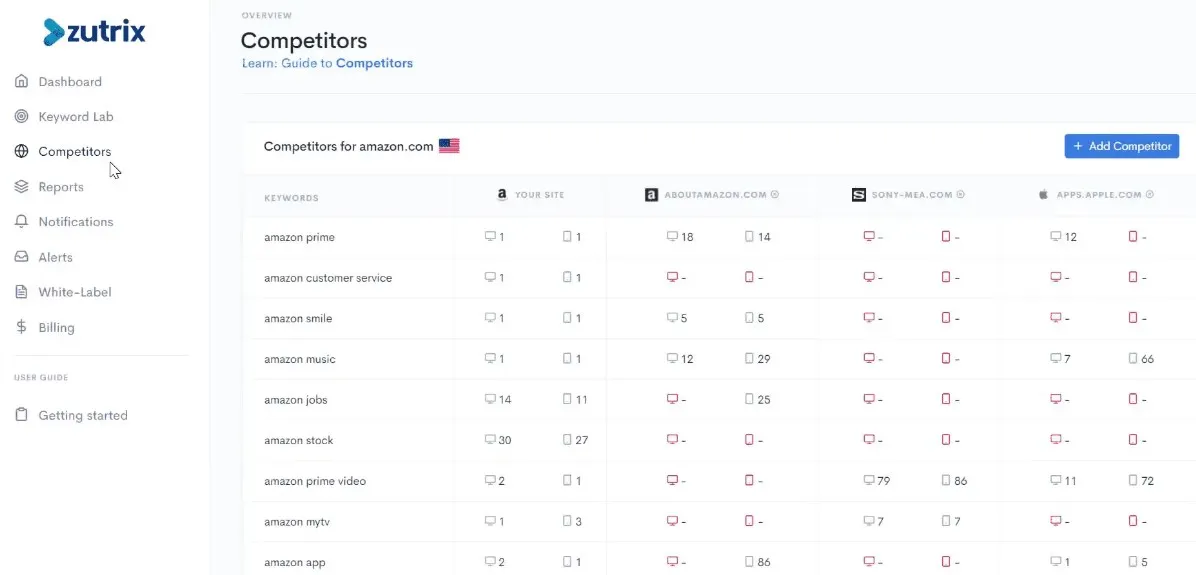
Task: Click the US flag next to amazon.com
Action: (x=449, y=146)
